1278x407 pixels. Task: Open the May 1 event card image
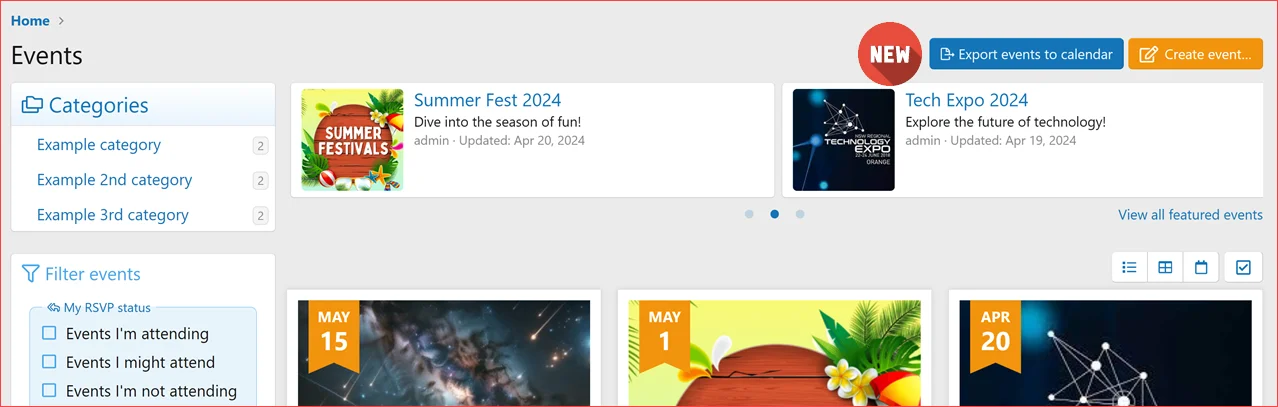point(774,353)
